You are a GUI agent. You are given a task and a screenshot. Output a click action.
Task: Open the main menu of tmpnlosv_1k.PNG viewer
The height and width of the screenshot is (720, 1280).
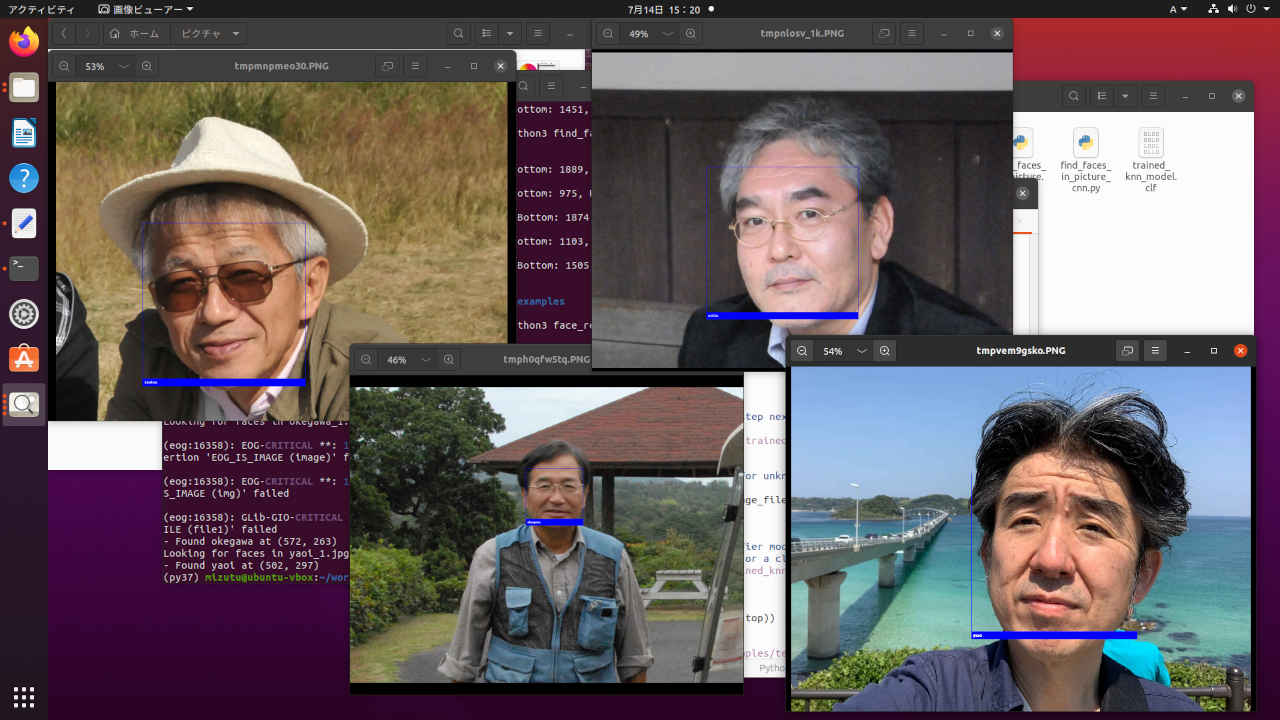click(x=913, y=34)
